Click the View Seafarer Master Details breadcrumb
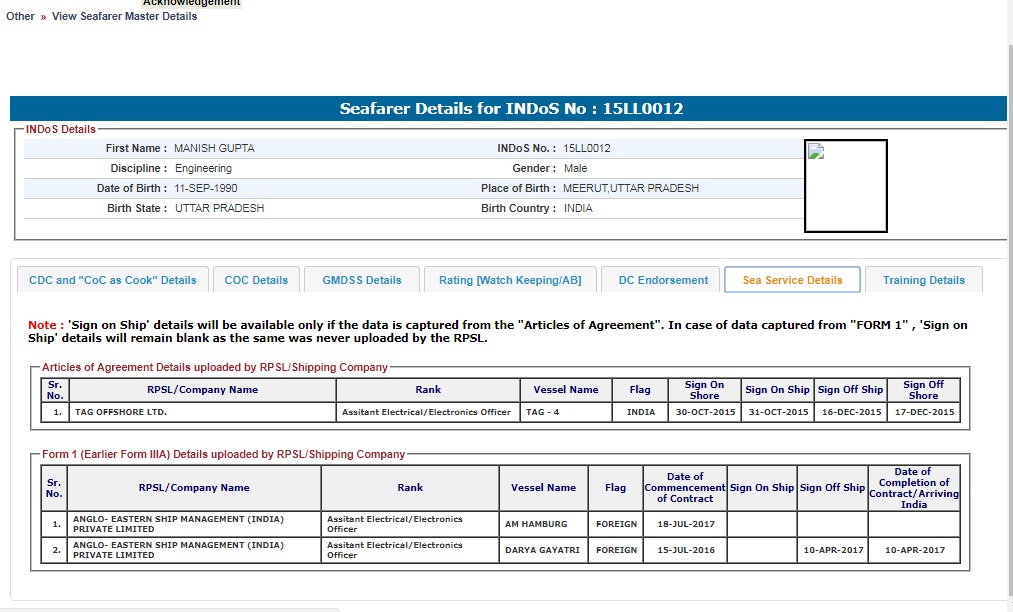The image size is (1013, 612). click(x=124, y=16)
